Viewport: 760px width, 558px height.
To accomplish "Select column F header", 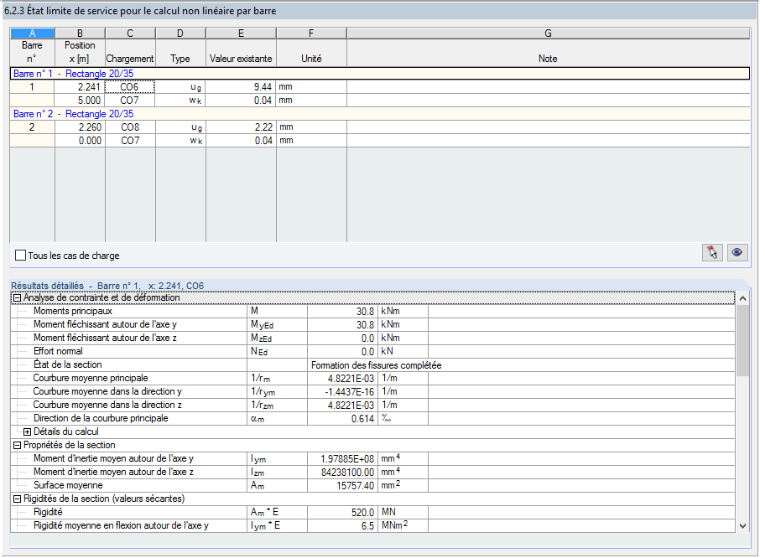I will pyautogui.click(x=311, y=33).
